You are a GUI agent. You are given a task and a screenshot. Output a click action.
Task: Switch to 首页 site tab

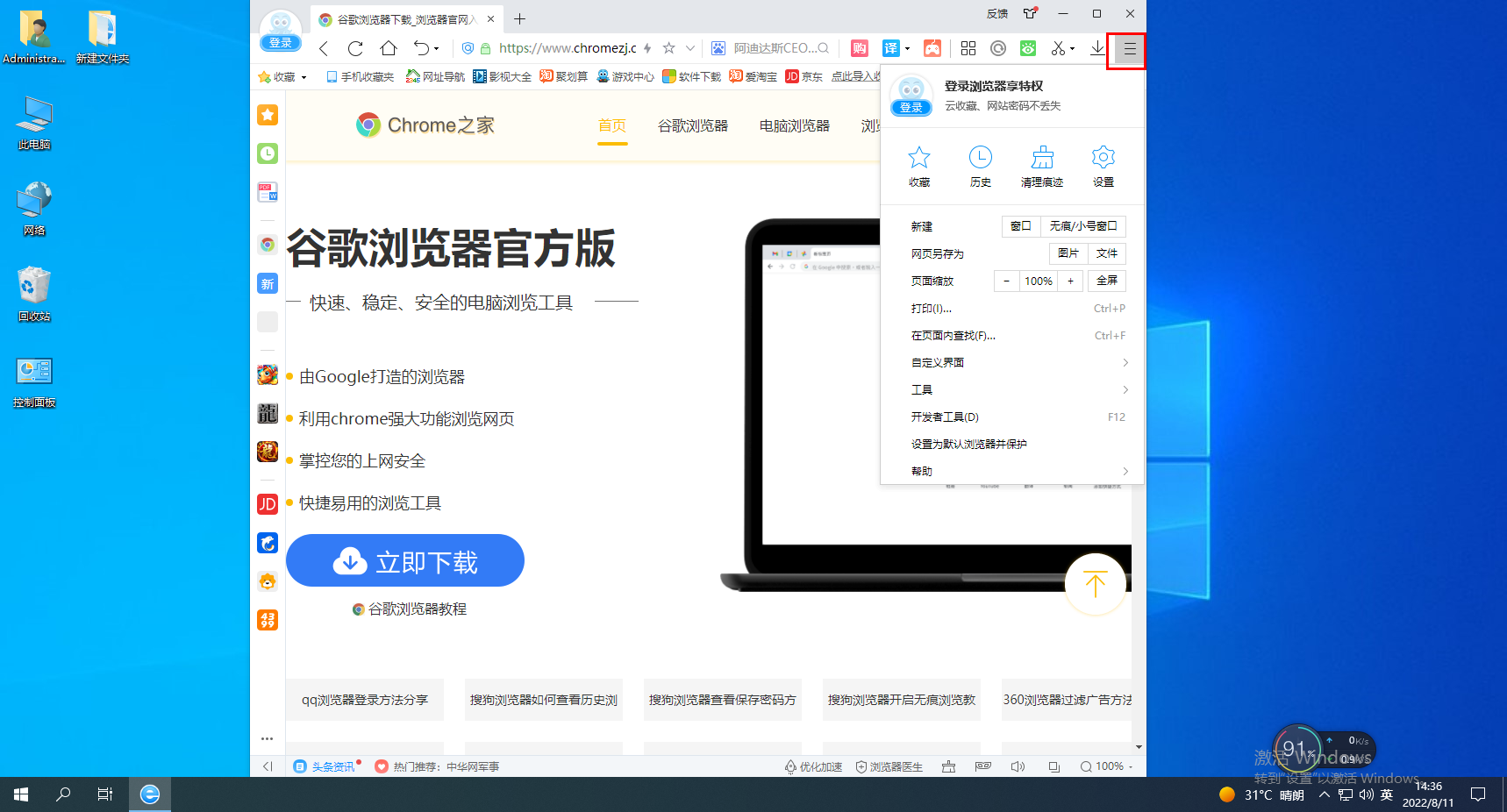612,125
